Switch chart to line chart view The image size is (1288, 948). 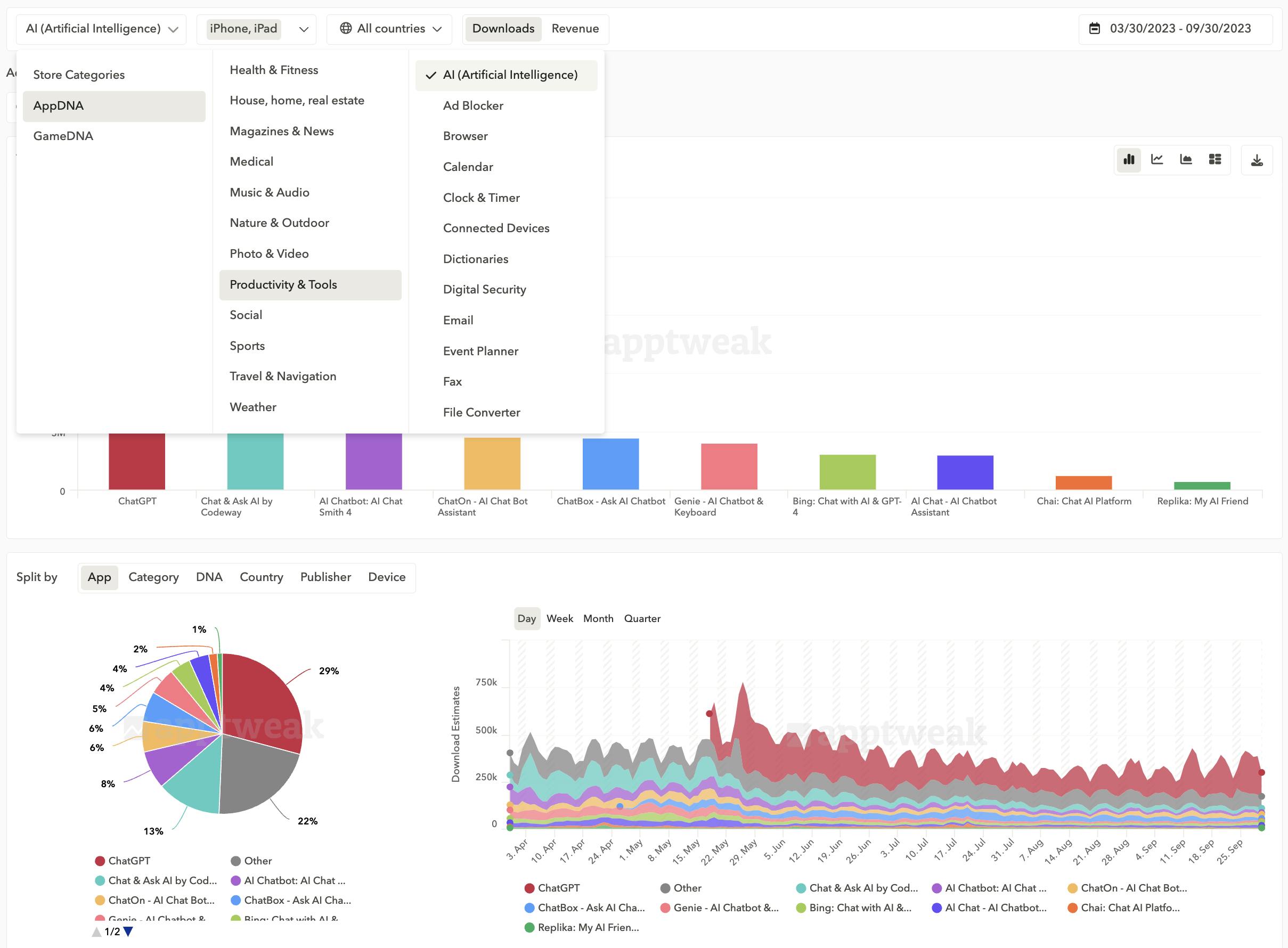1157,160
